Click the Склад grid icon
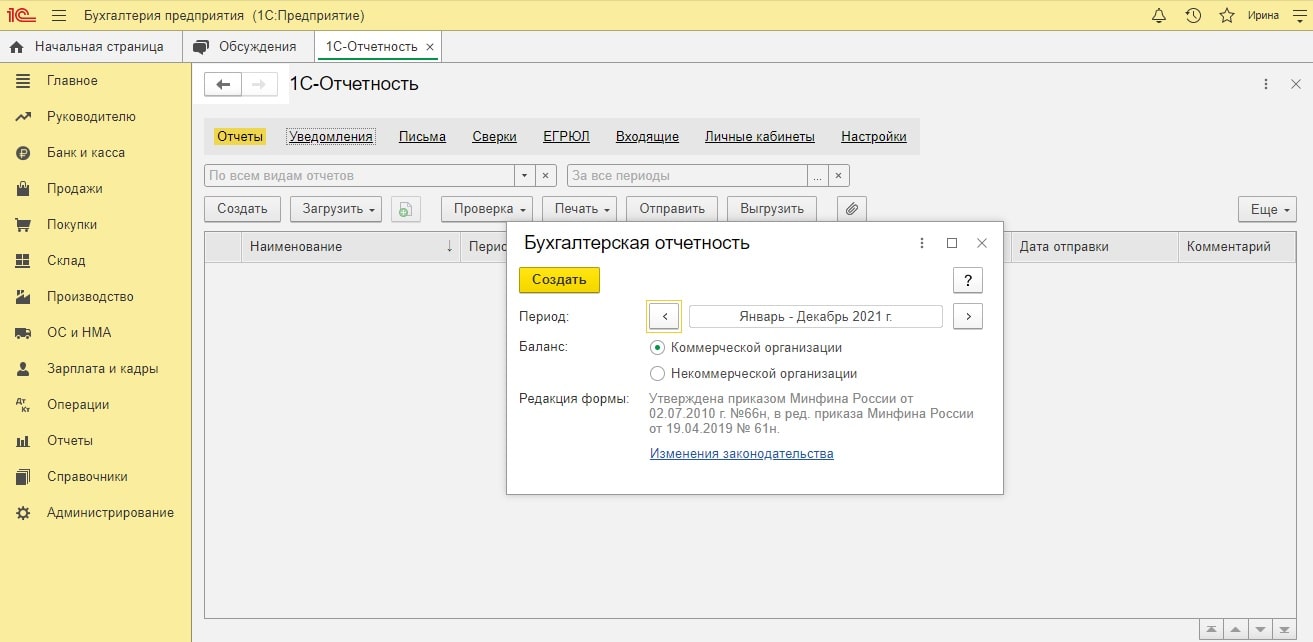This screenshot has height=642, width=1313. pos(24,261)
